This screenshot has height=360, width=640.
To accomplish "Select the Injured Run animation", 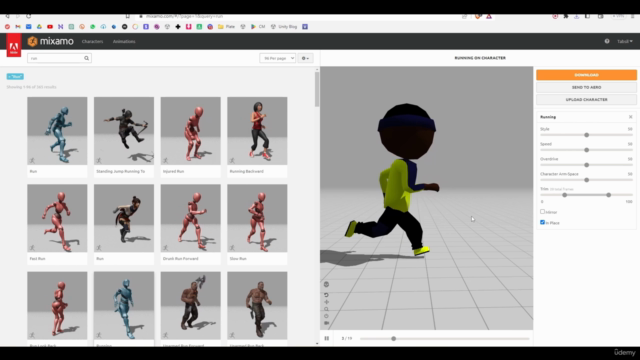I will (x=191, y=137).
